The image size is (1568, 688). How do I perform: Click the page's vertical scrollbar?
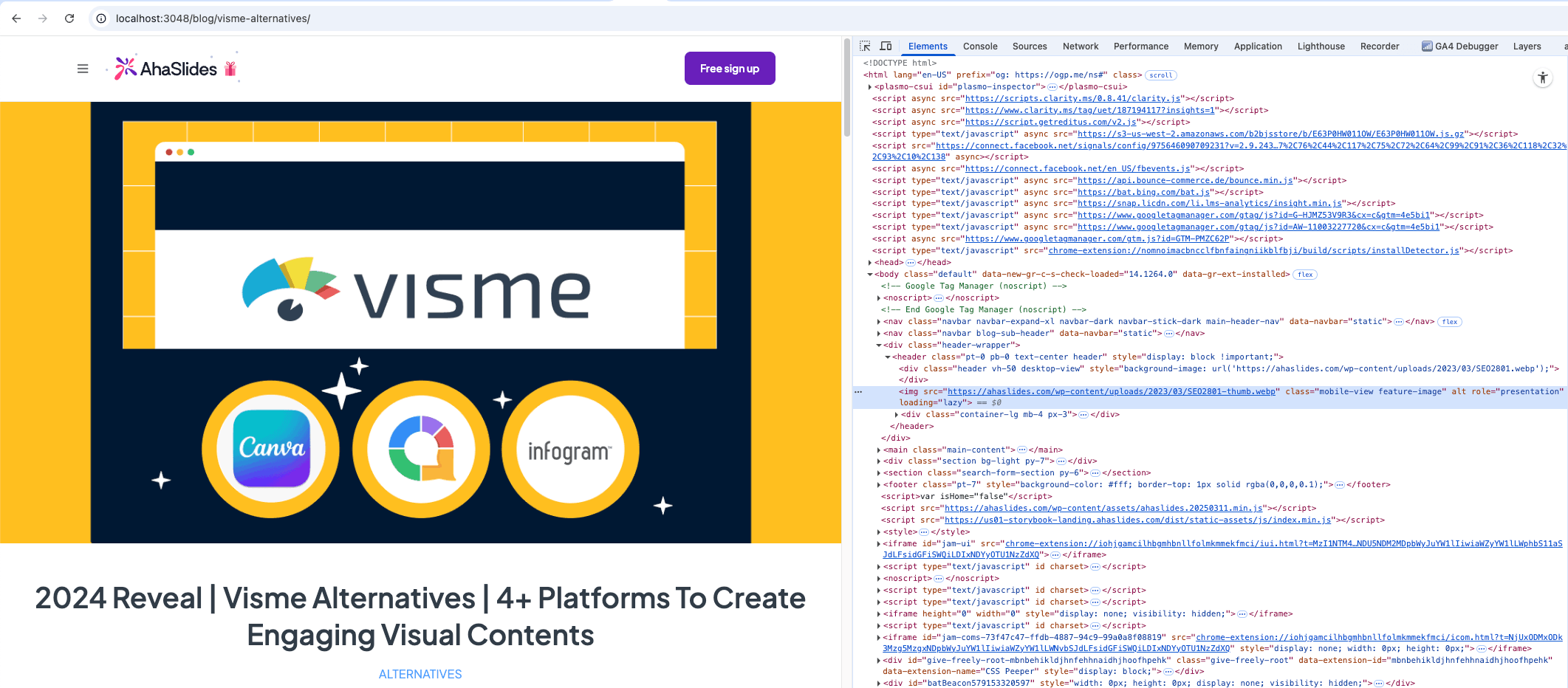point(846,89)
